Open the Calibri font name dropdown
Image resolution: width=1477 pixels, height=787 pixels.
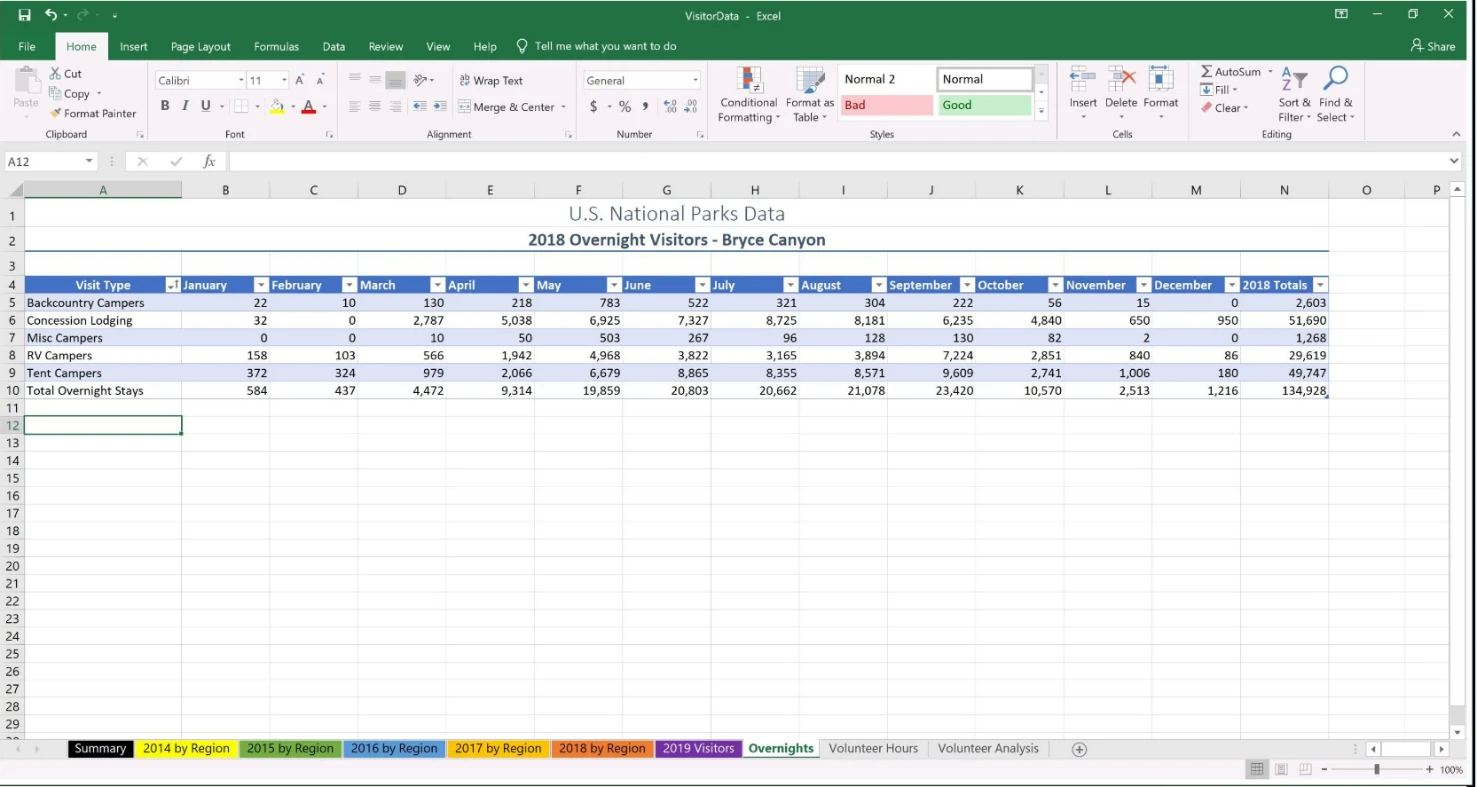click(x=241, y=81)
